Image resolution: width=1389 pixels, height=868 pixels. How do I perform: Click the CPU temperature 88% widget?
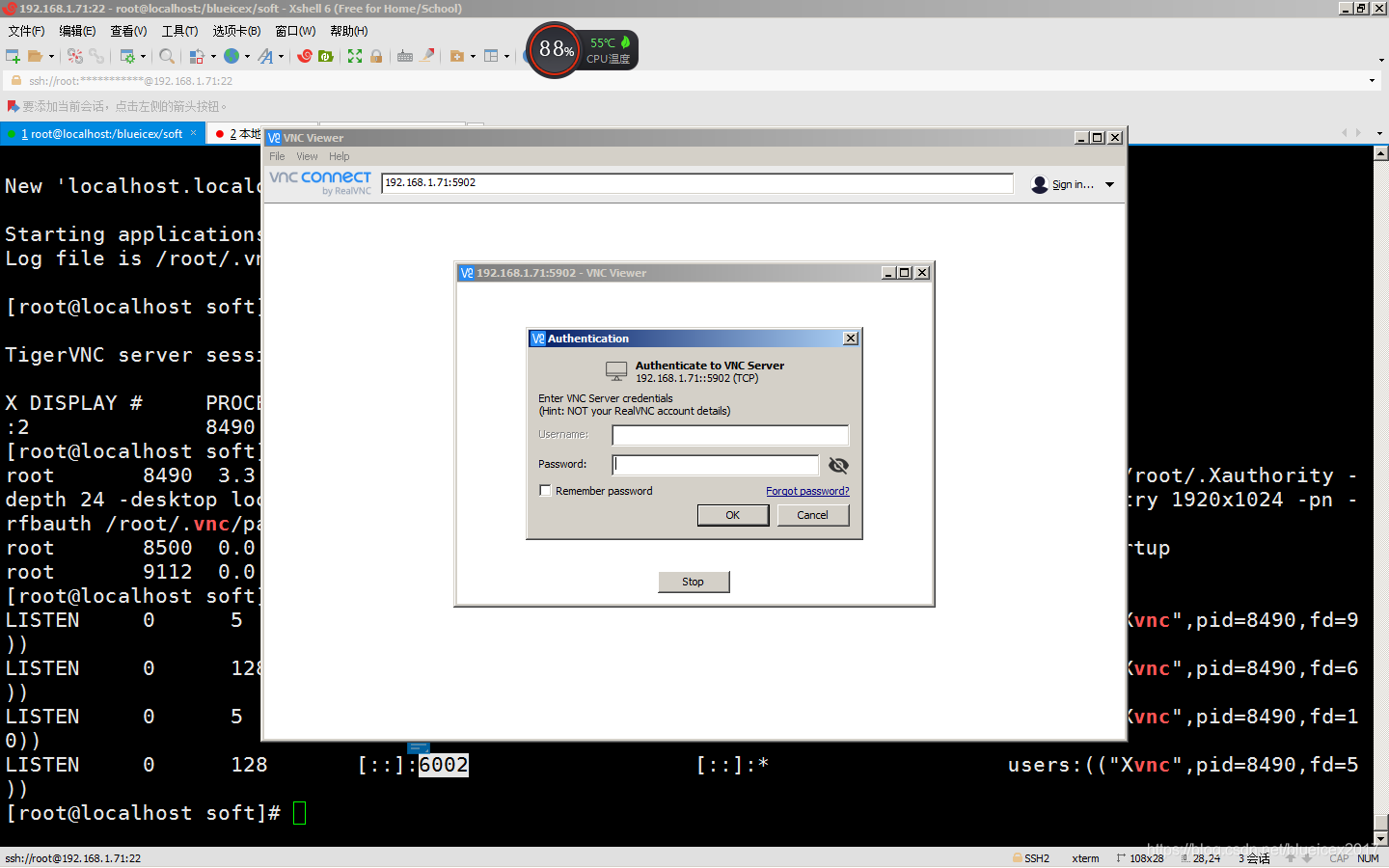coord(582,49)
